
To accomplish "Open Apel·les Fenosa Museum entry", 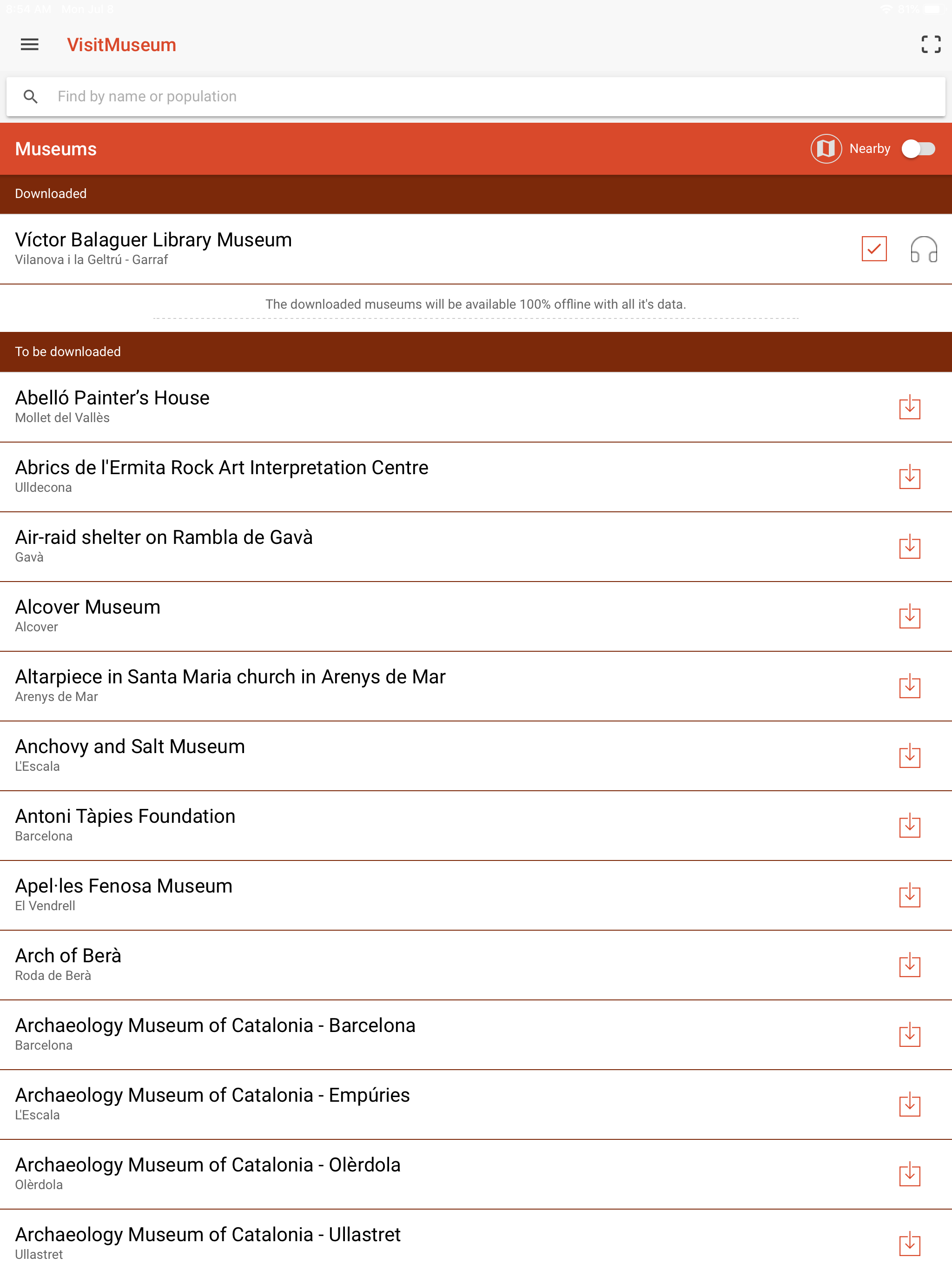I will (124, 894).
